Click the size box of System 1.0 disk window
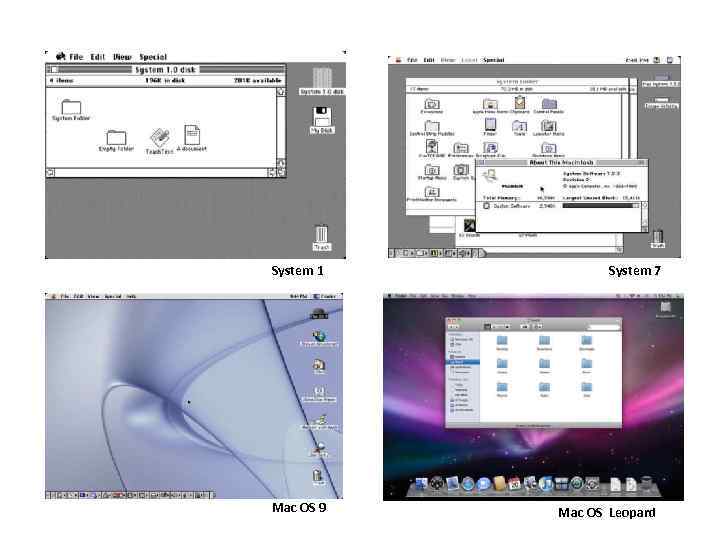Image resolution: width=720 pixels, height=540 pixels. point(281,172)
